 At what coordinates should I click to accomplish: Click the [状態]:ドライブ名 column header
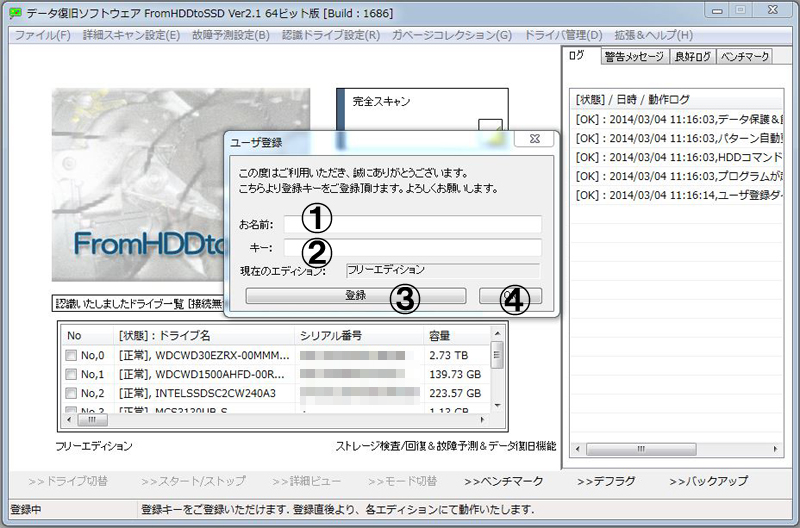[x=204, y=335]
